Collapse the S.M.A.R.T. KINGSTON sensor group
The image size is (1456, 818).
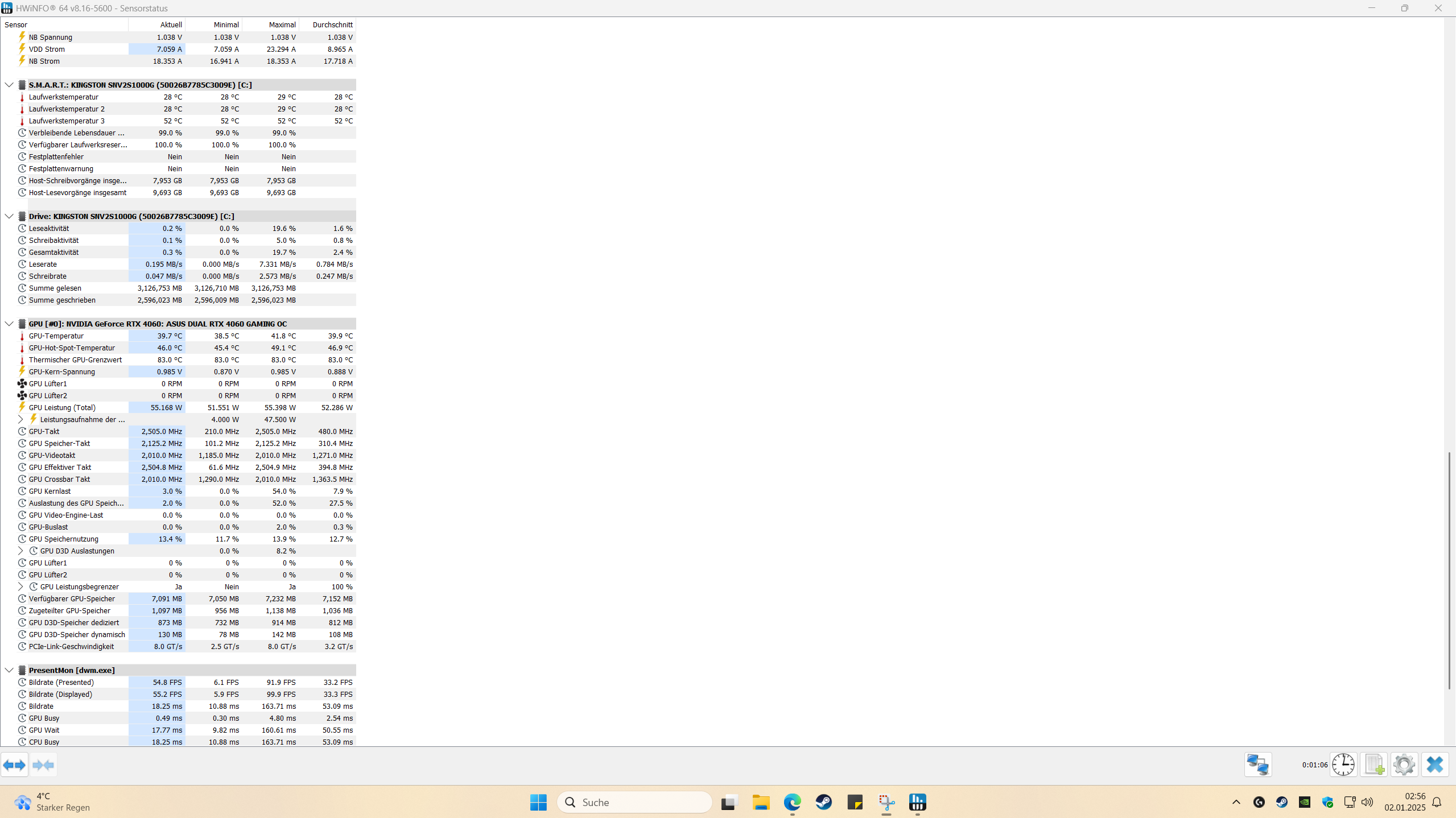coord(9,85)
